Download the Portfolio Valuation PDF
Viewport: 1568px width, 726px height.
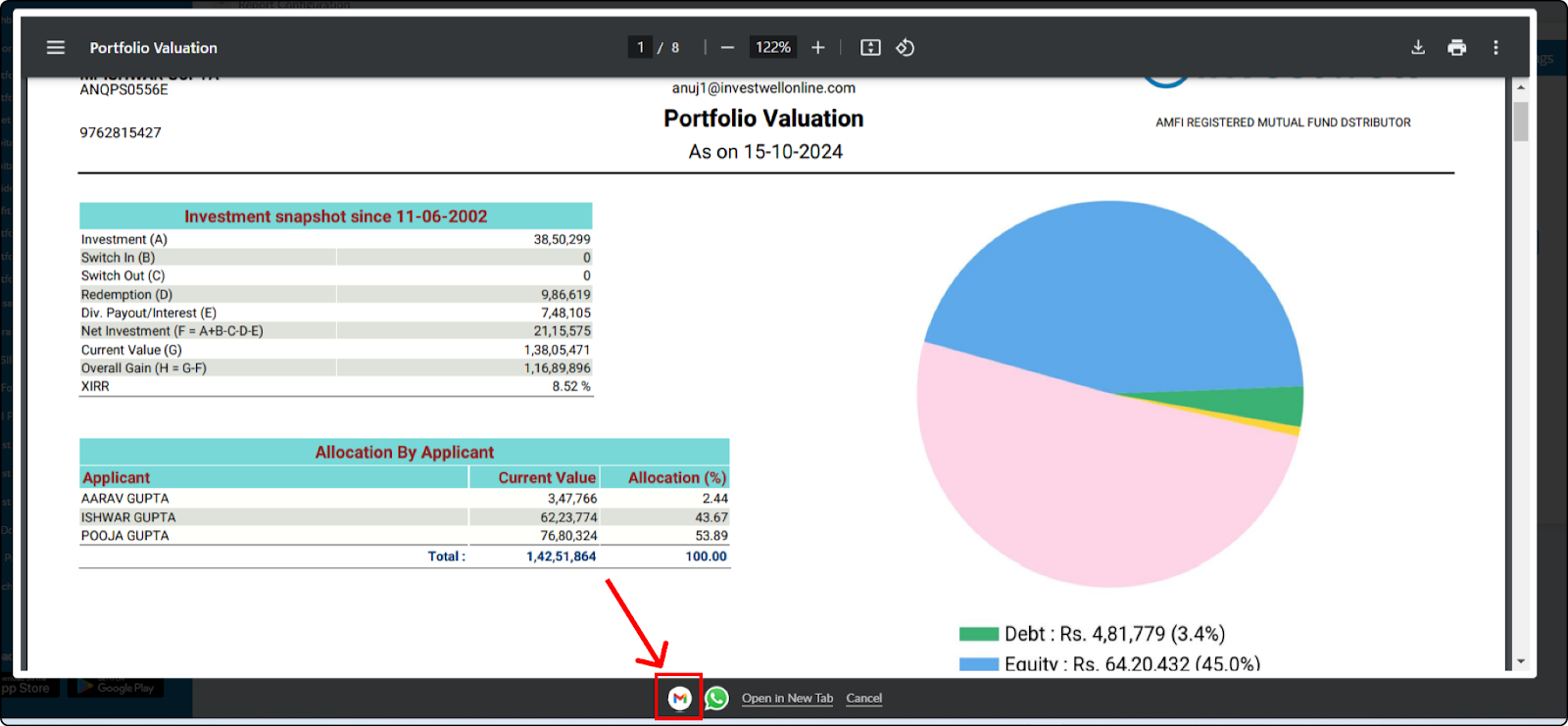pos(1418,47)
